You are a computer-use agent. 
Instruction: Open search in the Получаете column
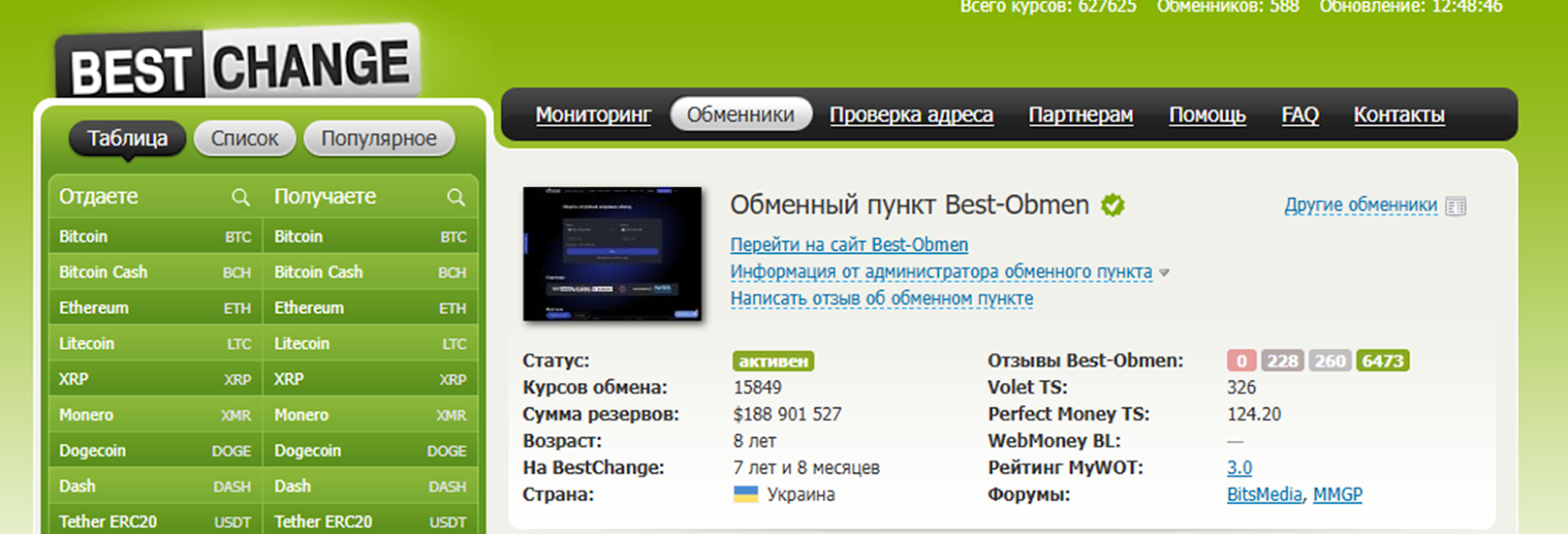click(456, 197)
